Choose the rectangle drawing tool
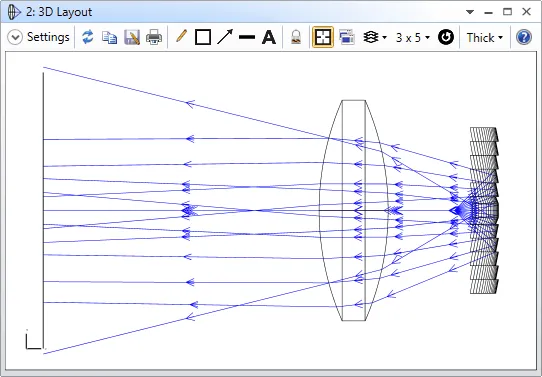Image resolution: width=542 pixels, height=377 pixels. pos(203,37)
